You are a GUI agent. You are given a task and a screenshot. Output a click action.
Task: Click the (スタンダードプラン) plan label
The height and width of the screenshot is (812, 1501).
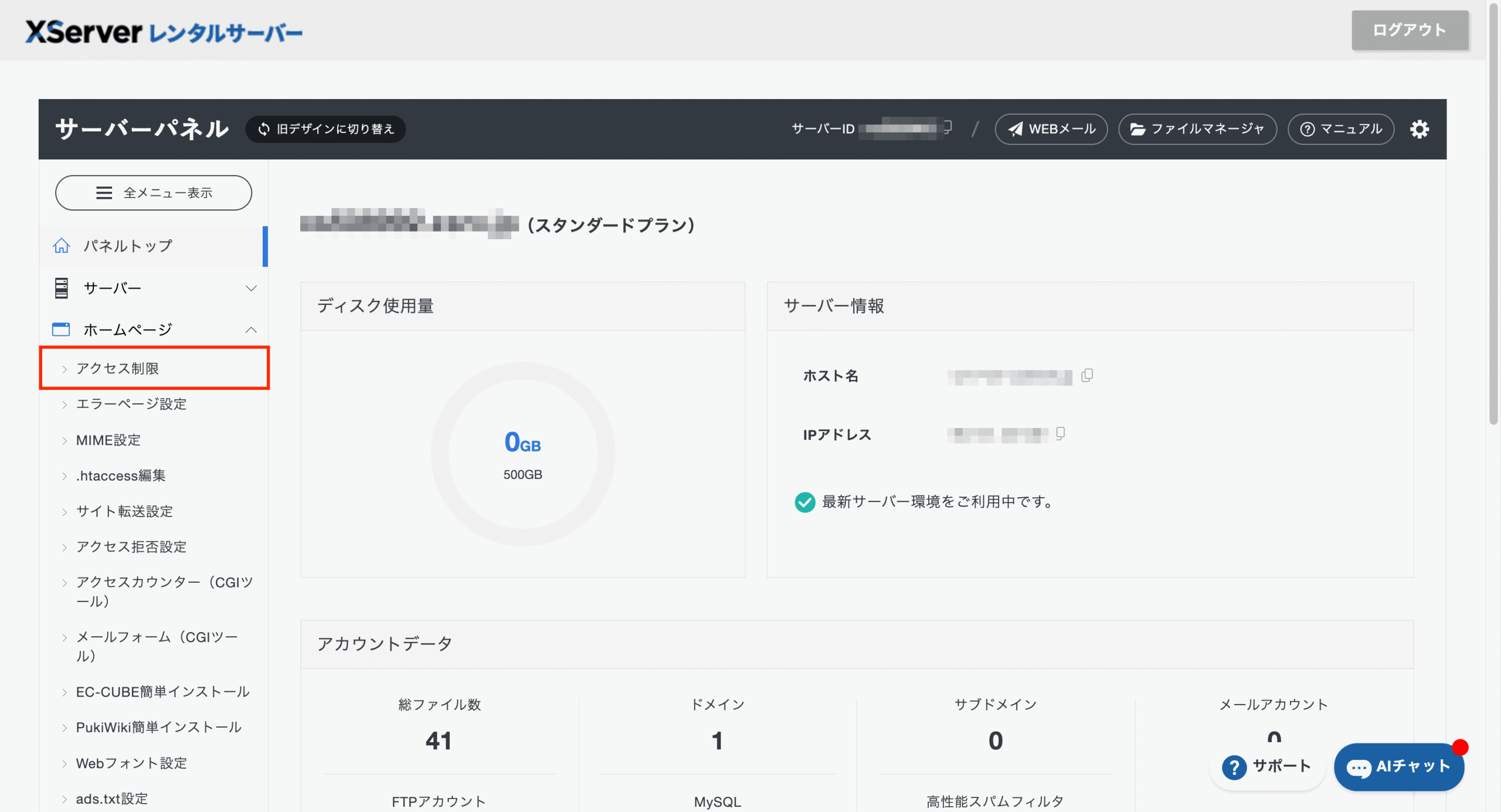coord(611,225)
